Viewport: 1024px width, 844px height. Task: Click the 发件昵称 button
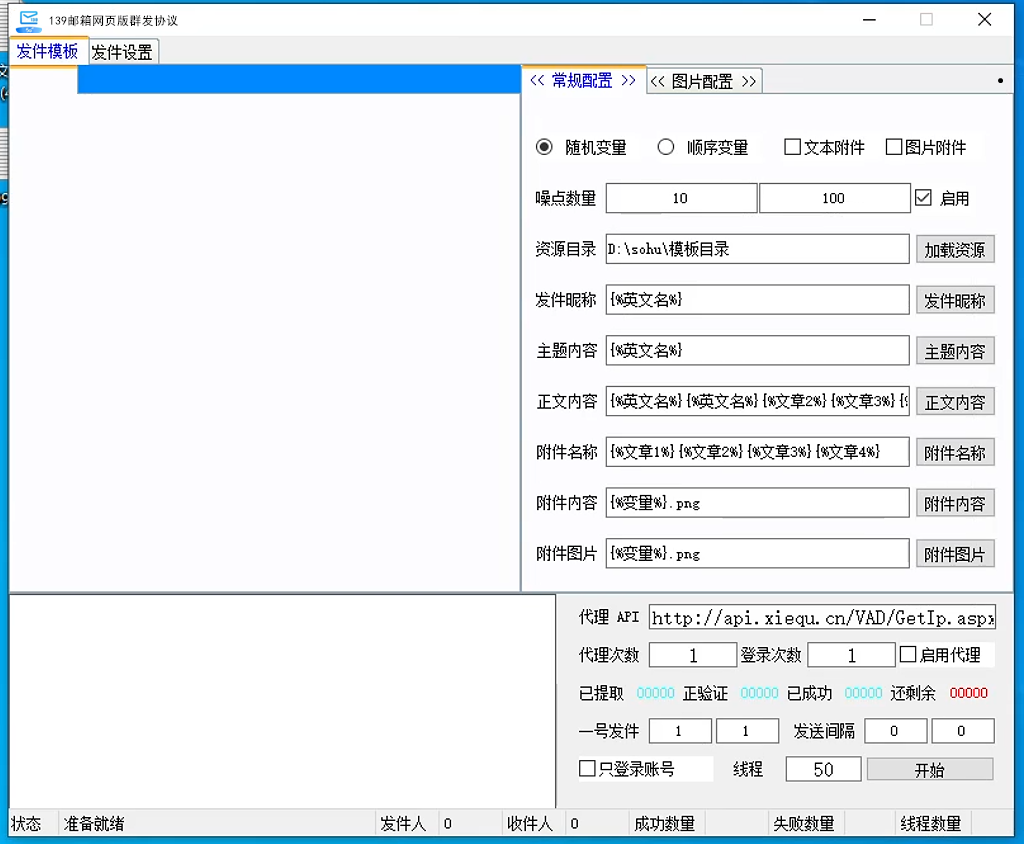pyautogui.click(x=954, y=300)
